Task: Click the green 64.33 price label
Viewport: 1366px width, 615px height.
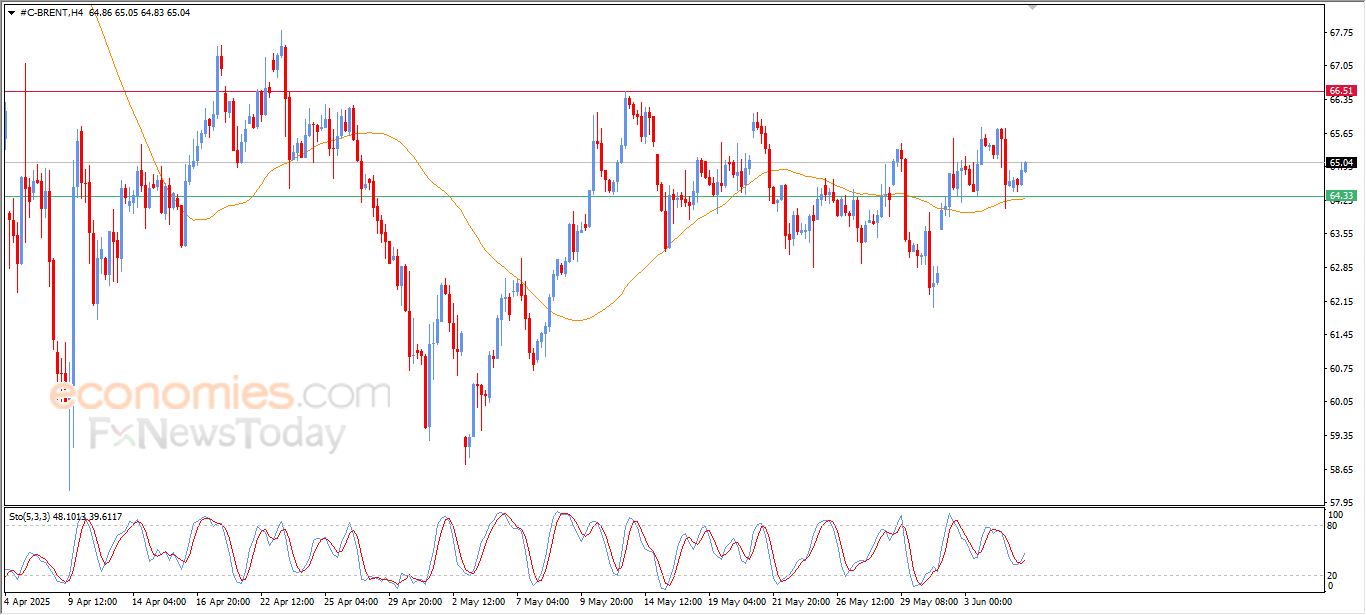Action: (x=1341, y=196)
